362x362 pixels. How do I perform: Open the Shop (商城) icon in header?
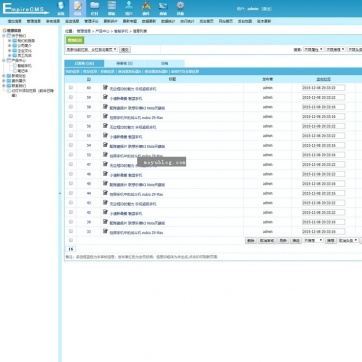click(x=163, y=8)
